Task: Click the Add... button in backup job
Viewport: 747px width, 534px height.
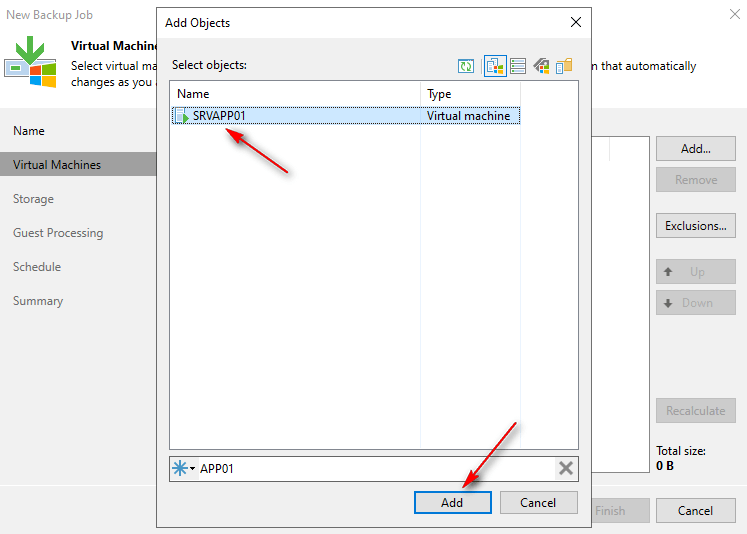Action: point(696,149)
